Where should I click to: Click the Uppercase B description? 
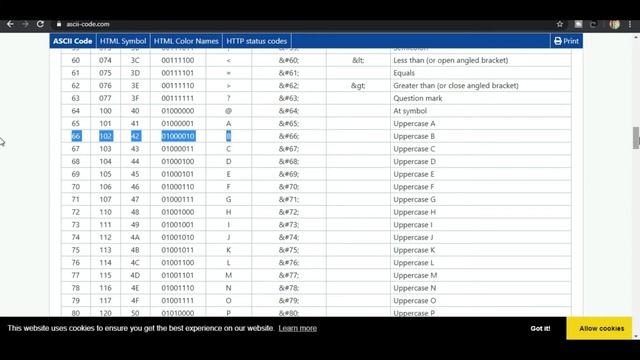coord(414,136)
